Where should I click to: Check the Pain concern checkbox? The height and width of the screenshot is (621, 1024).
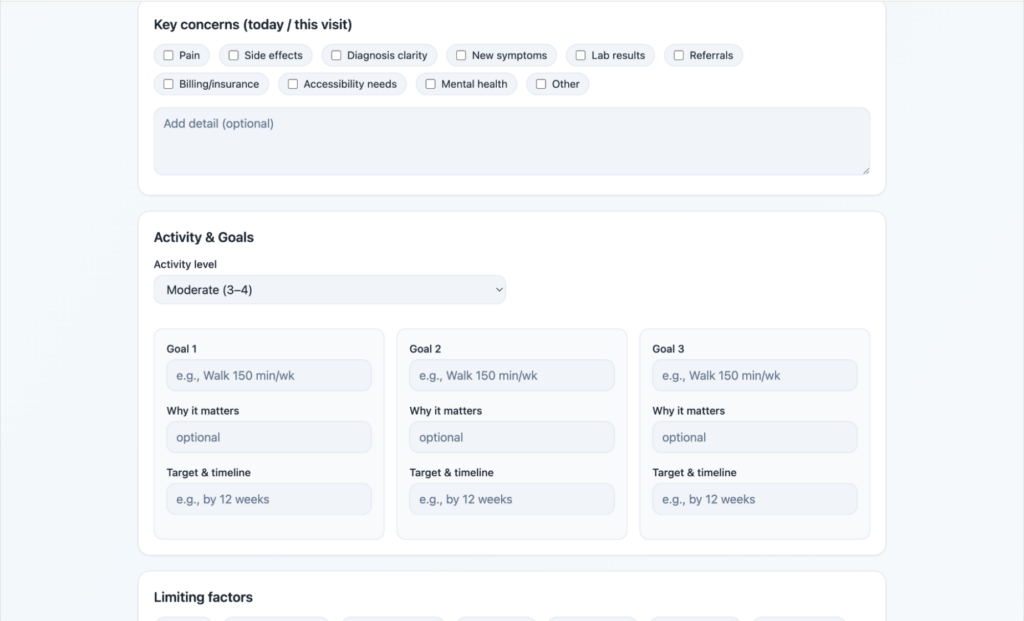(169, 56)
